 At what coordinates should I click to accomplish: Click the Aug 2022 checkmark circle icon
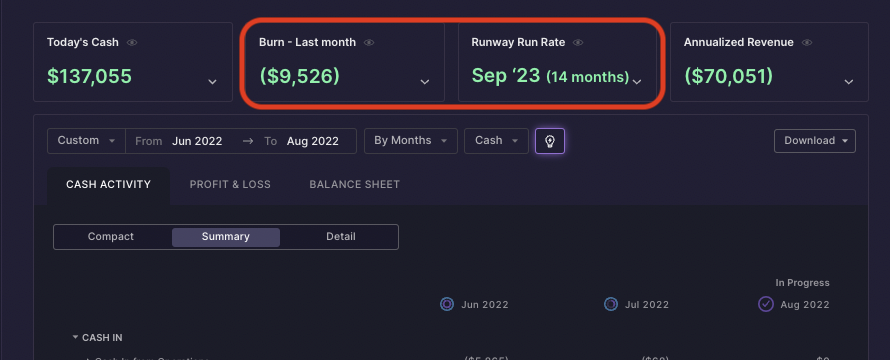(766, 304)
